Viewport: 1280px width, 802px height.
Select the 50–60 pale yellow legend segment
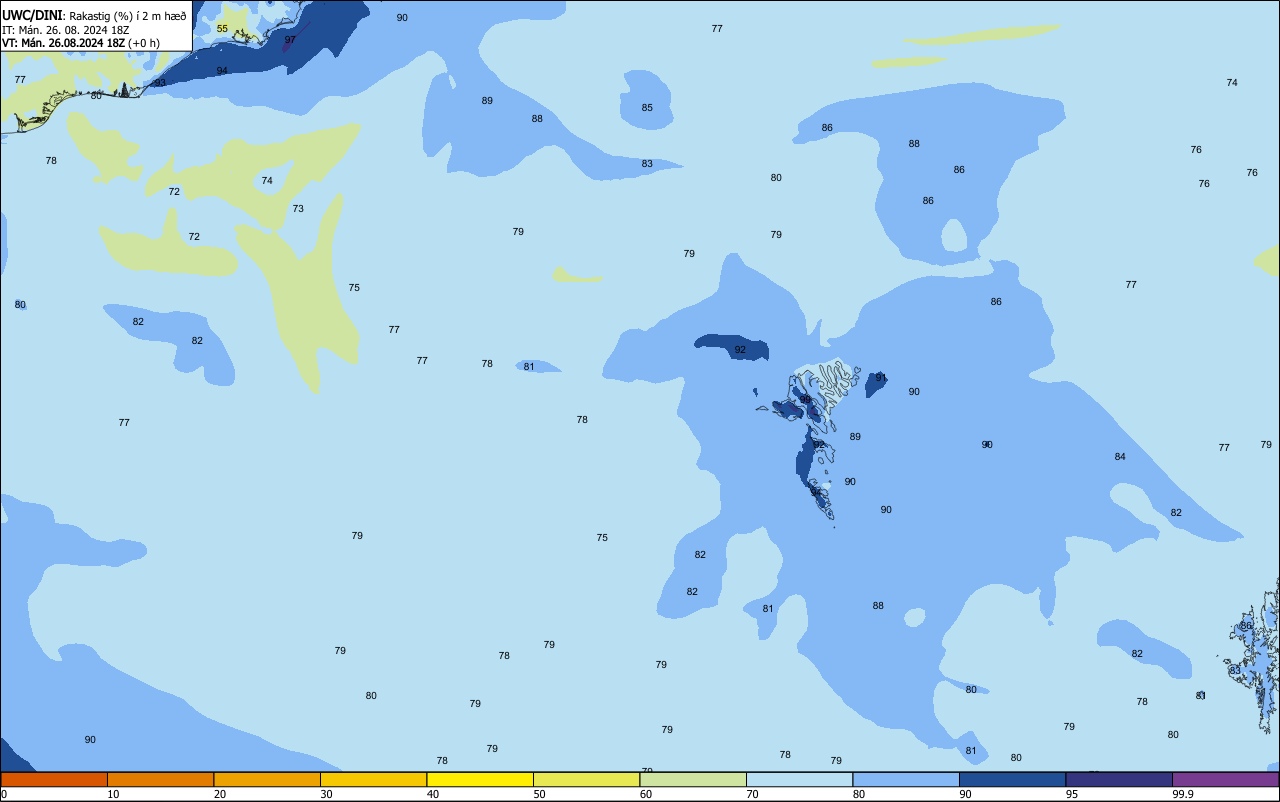tap(586, 779)
